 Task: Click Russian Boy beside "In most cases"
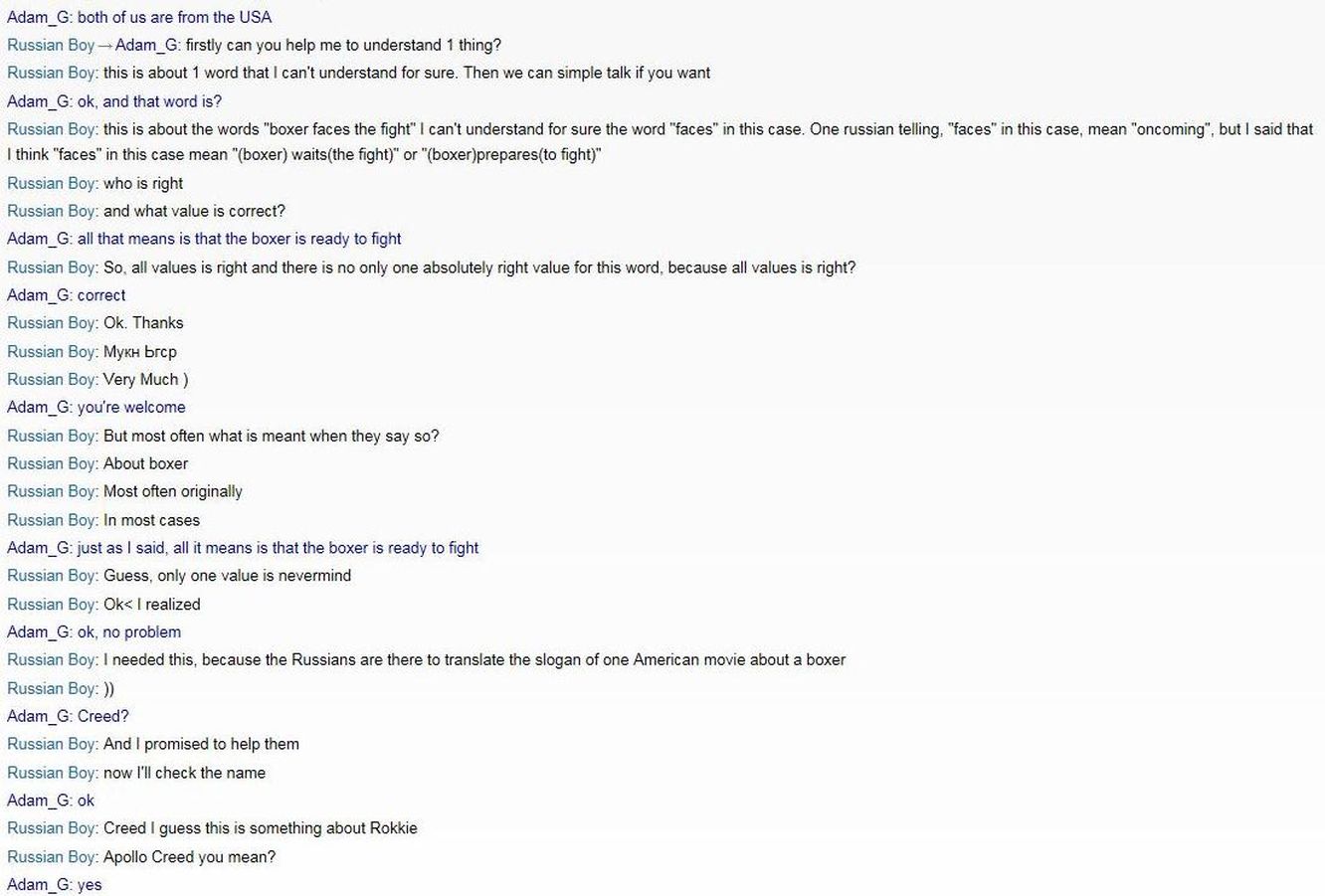point(50,520)
